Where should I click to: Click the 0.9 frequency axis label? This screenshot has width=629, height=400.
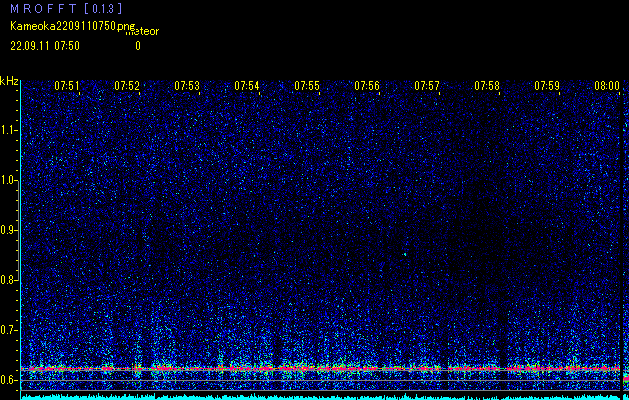pos(8,230)
